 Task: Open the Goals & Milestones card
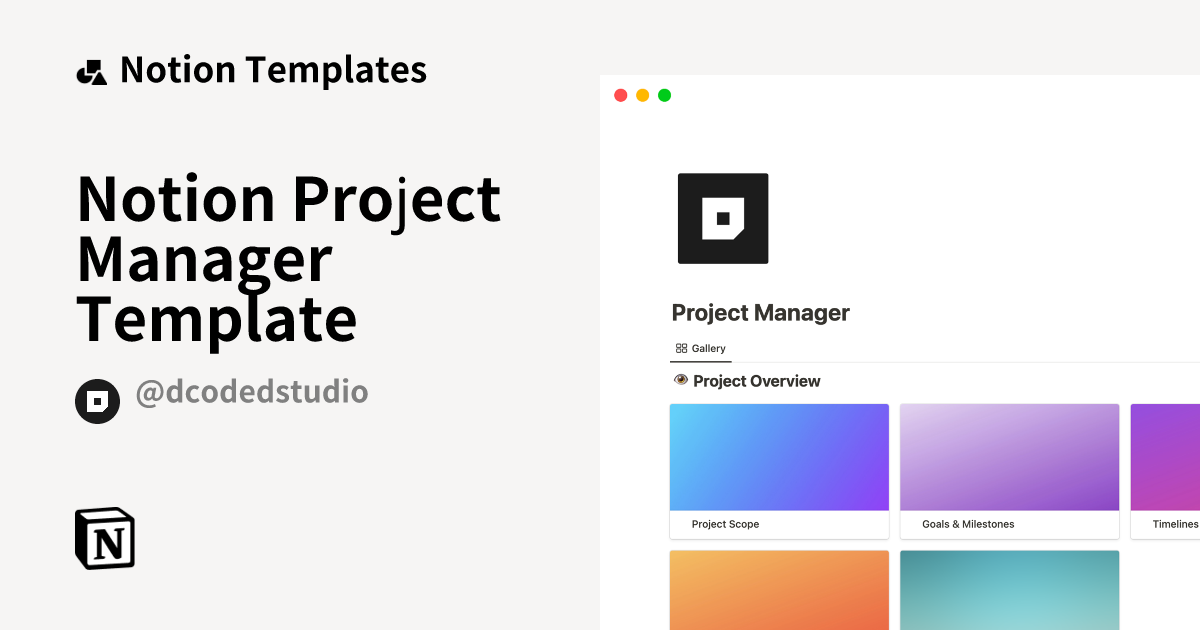click(1009, 470)
